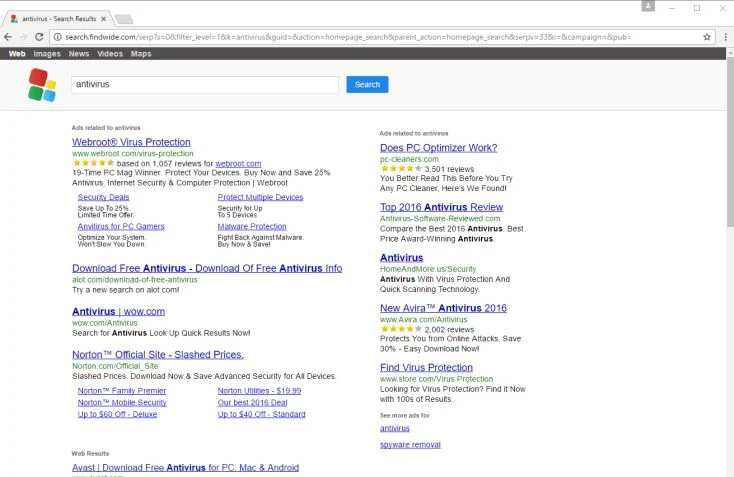Click the browser back arrow
734x477 pixels.
(x=8, y=37)
